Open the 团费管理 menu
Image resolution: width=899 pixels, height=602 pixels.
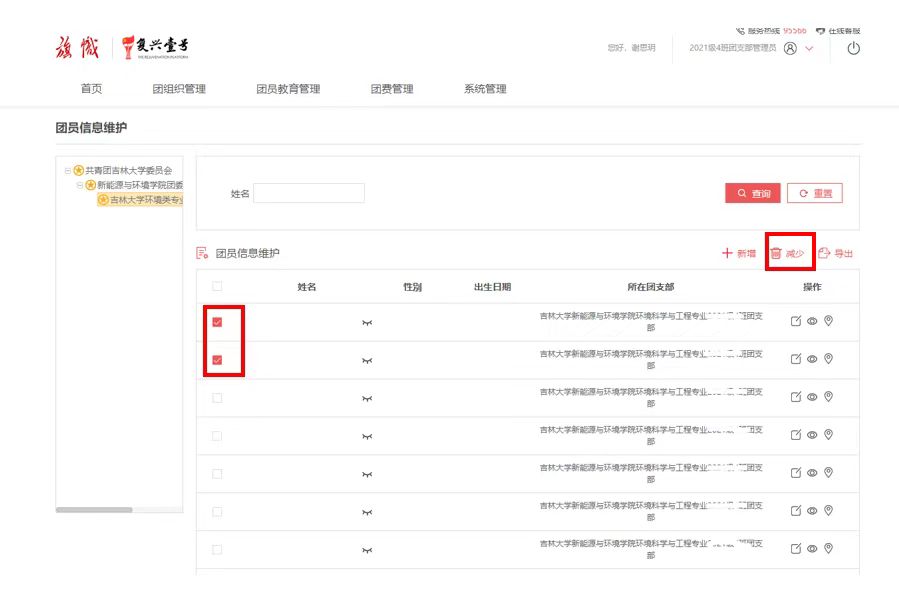(x=391, y=89)
